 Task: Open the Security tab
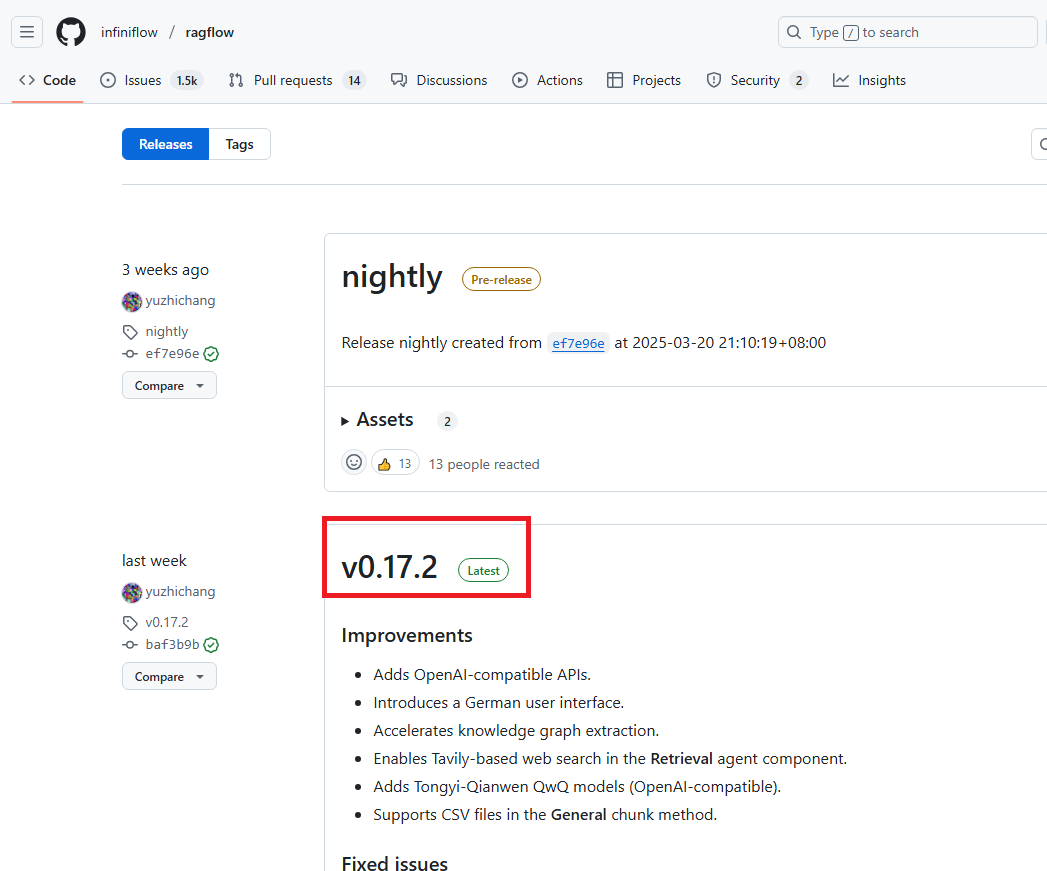(x=757, y=80)
